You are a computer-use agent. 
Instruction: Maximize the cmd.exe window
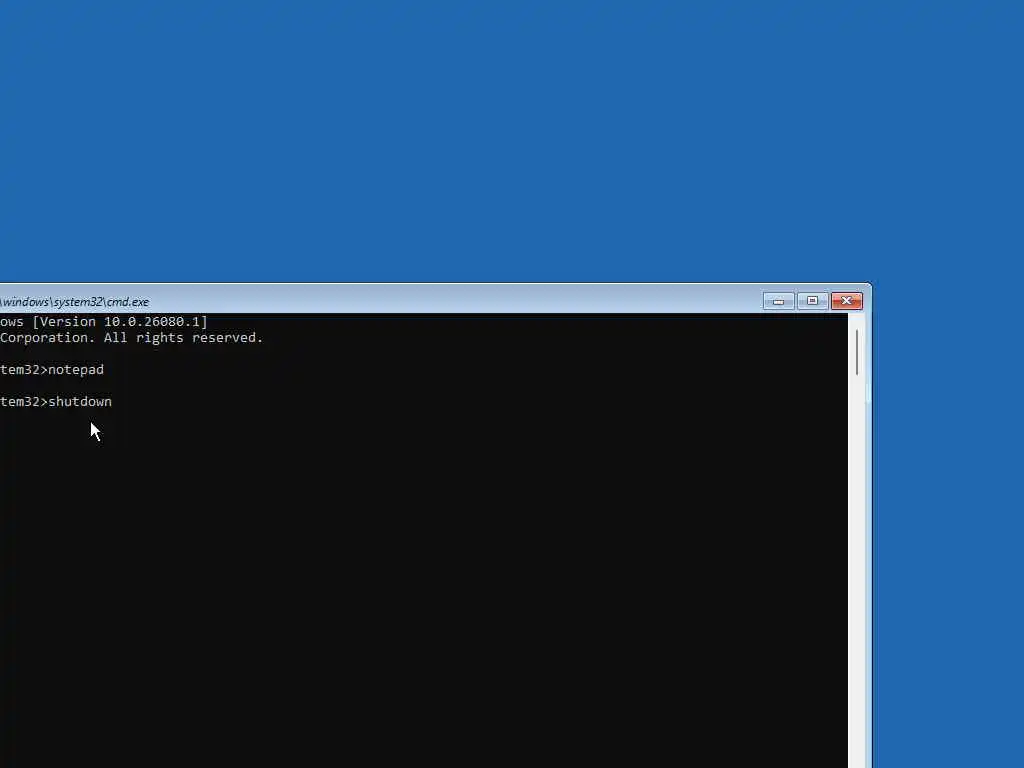point(812,301)
